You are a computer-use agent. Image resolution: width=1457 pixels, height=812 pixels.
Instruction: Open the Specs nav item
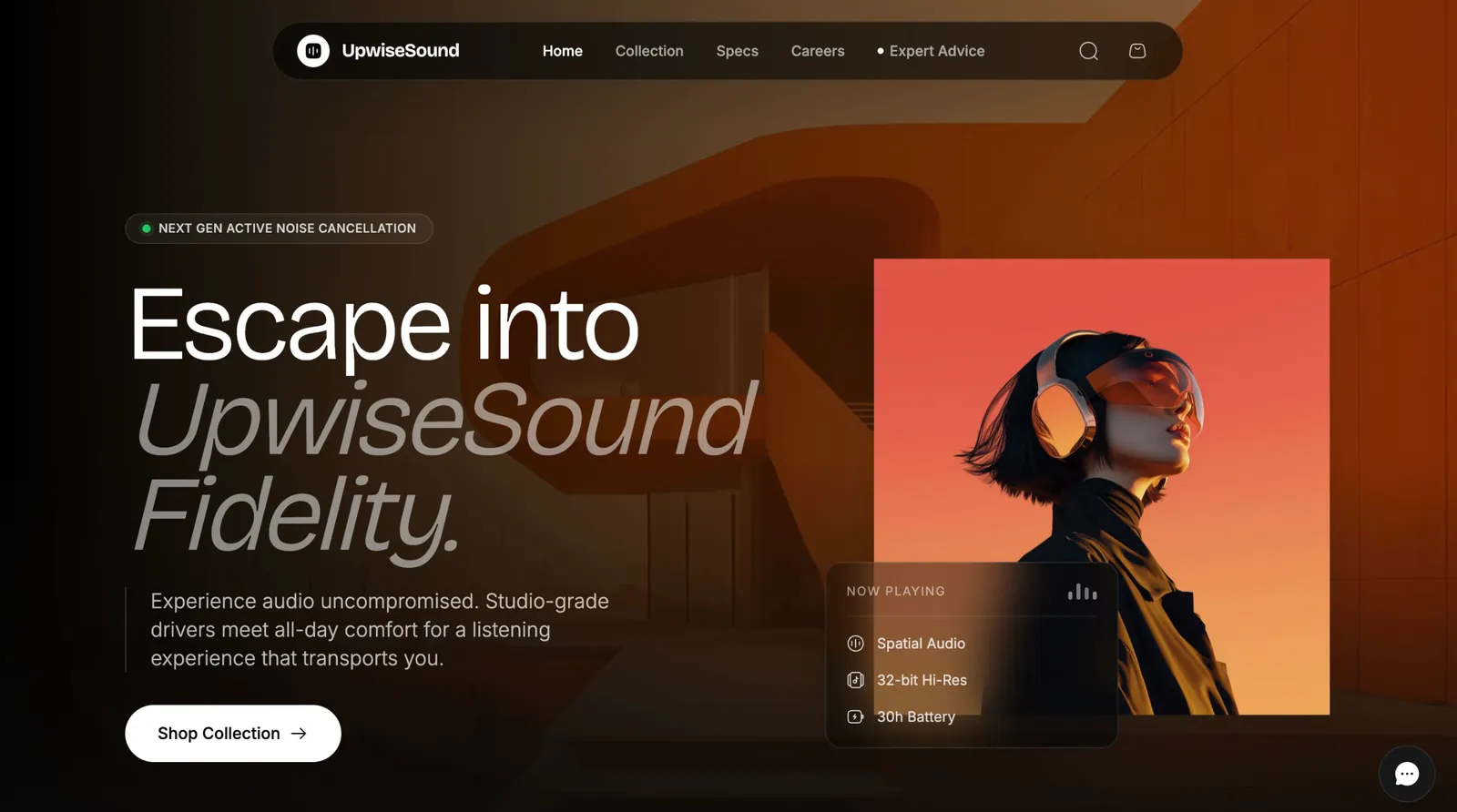[738, 51]
